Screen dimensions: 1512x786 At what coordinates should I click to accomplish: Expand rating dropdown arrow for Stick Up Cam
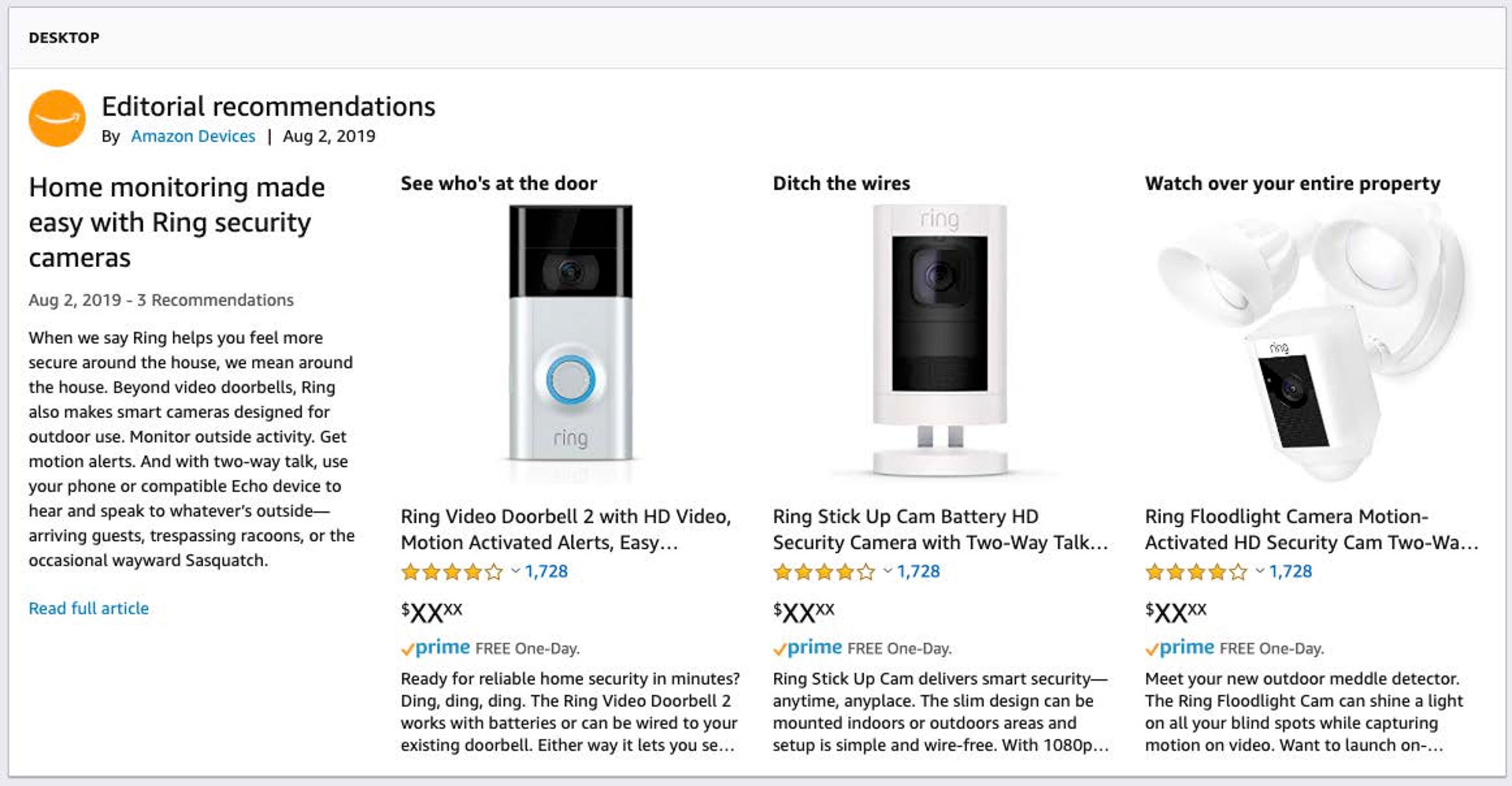[888, 571]
